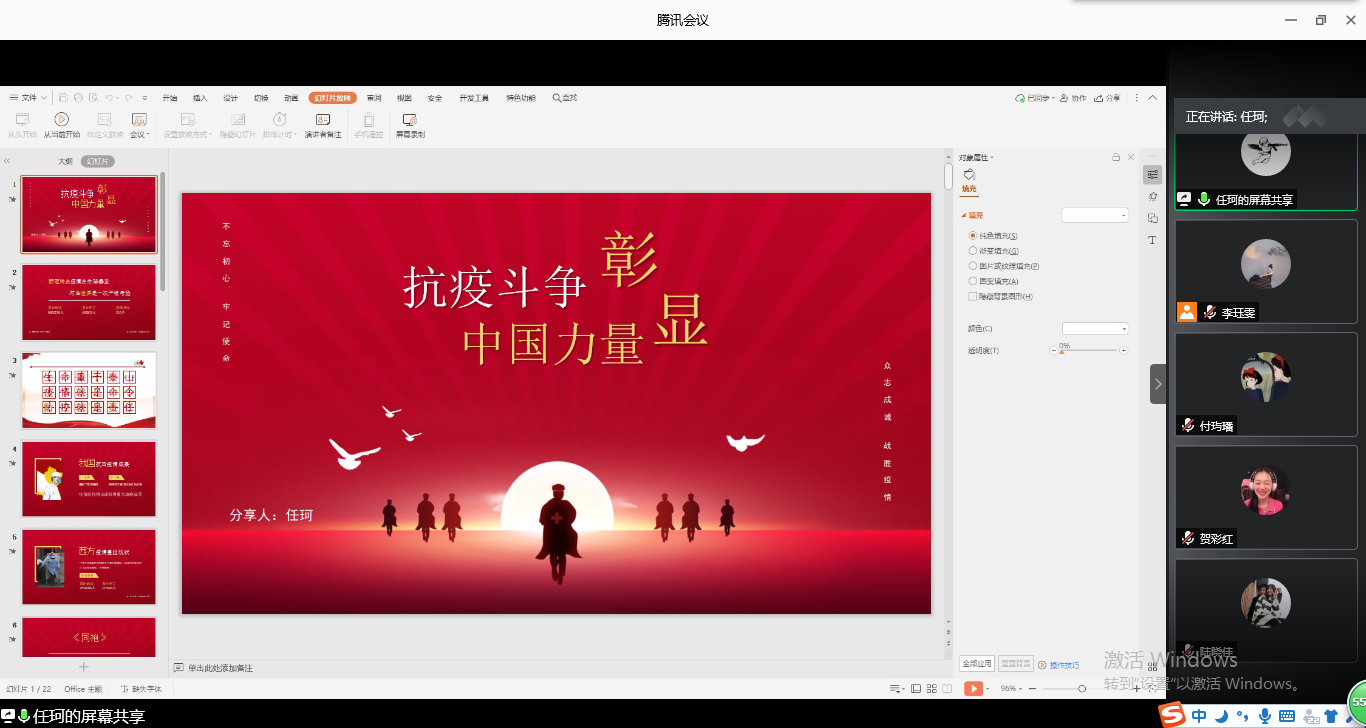The width and height of the screenshot is (1366, 728).
Task: Check the 隐藏背景图形 checkbox
Action: (x=973, y=297)
